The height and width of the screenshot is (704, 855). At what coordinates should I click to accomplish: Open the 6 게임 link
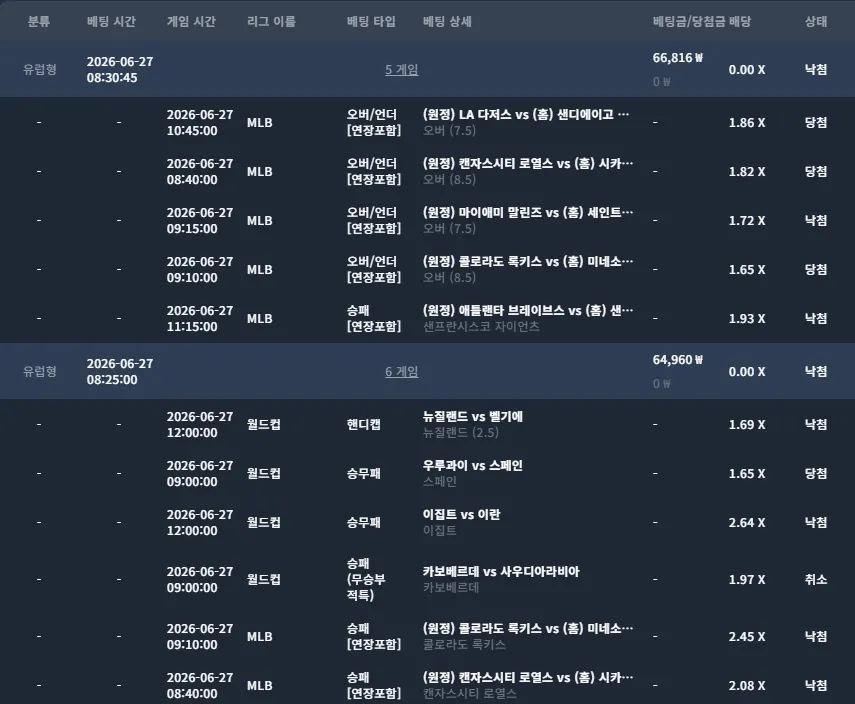(x=401, y=372)
